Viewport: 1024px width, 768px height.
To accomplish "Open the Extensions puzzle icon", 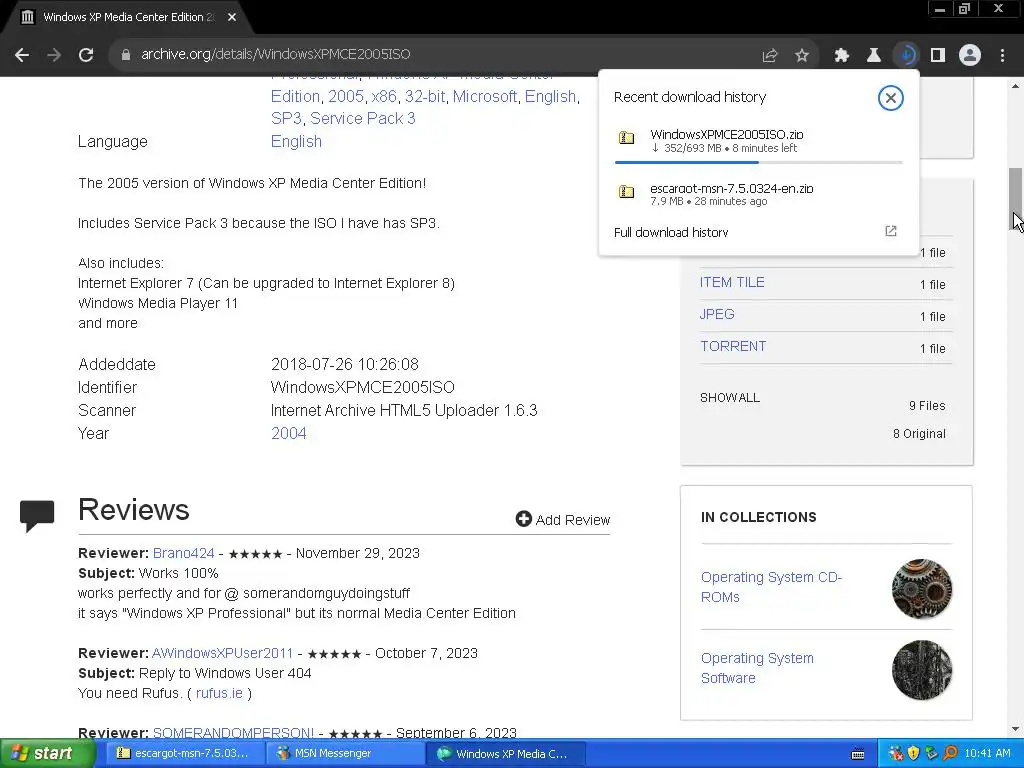I will [x=842, y=56].
